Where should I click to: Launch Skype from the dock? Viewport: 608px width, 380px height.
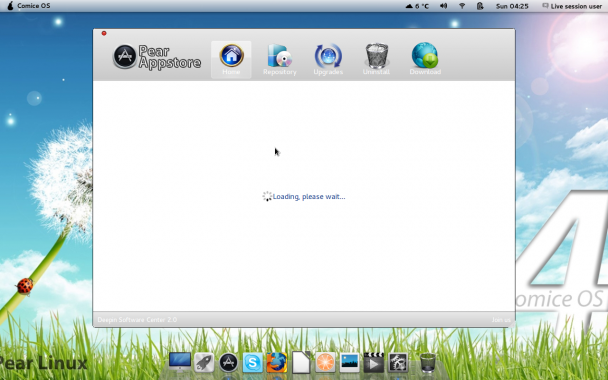[252, 363]
